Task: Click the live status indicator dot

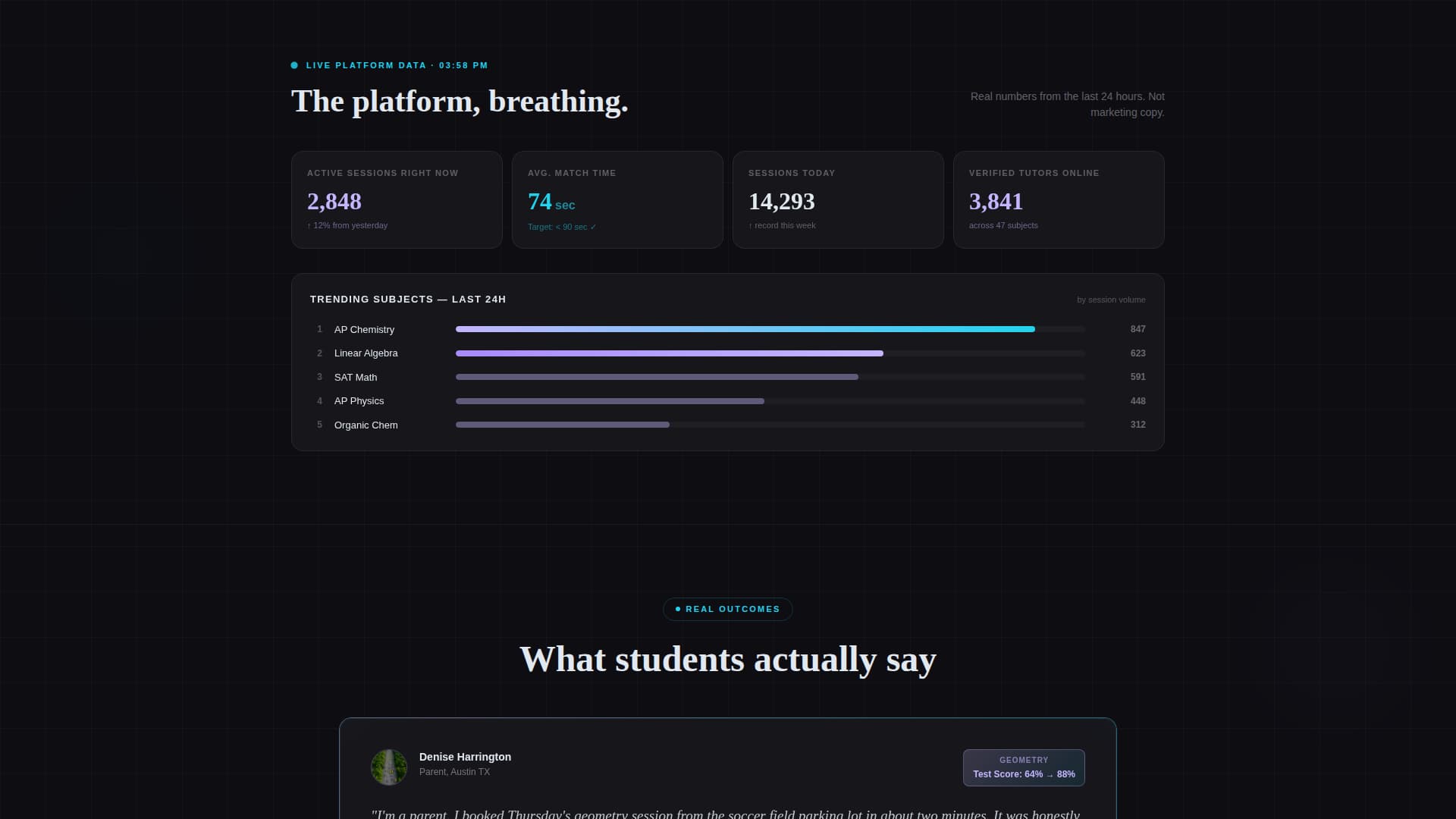Action: 294,65
